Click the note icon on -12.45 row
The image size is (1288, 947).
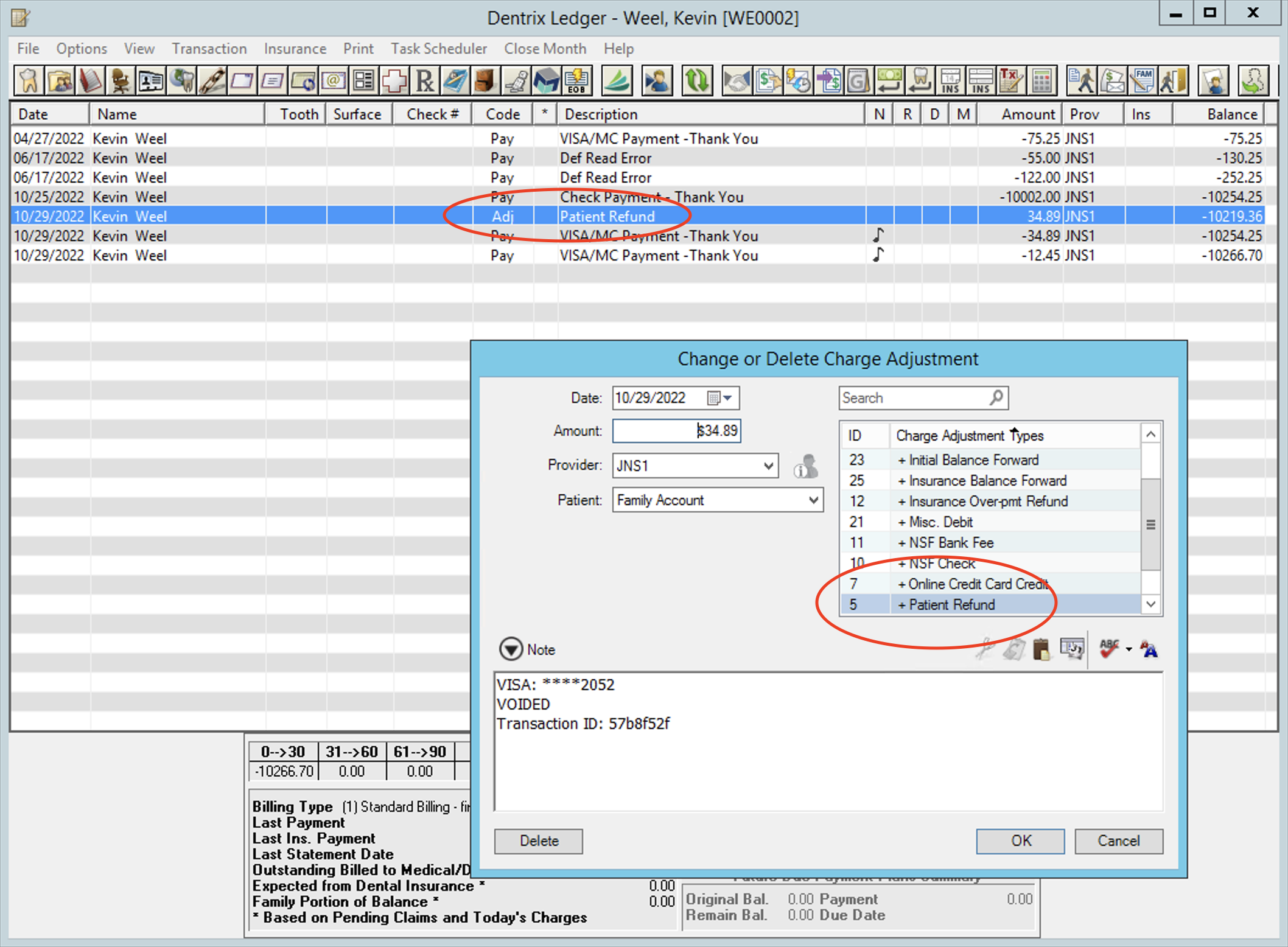[878, 254]
